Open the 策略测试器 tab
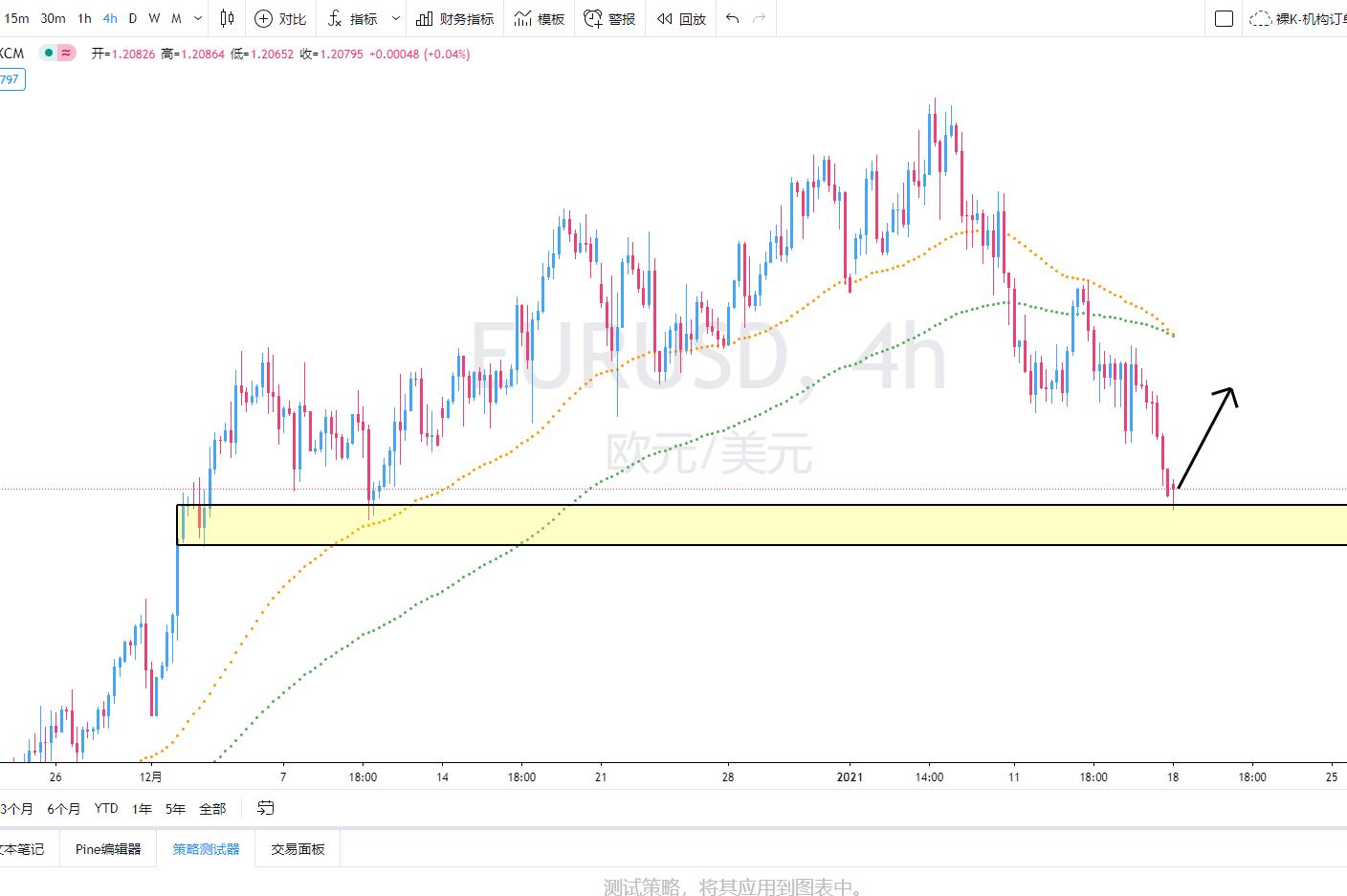The height and width of the screenshot is (896, 1347). pos(206,848)
